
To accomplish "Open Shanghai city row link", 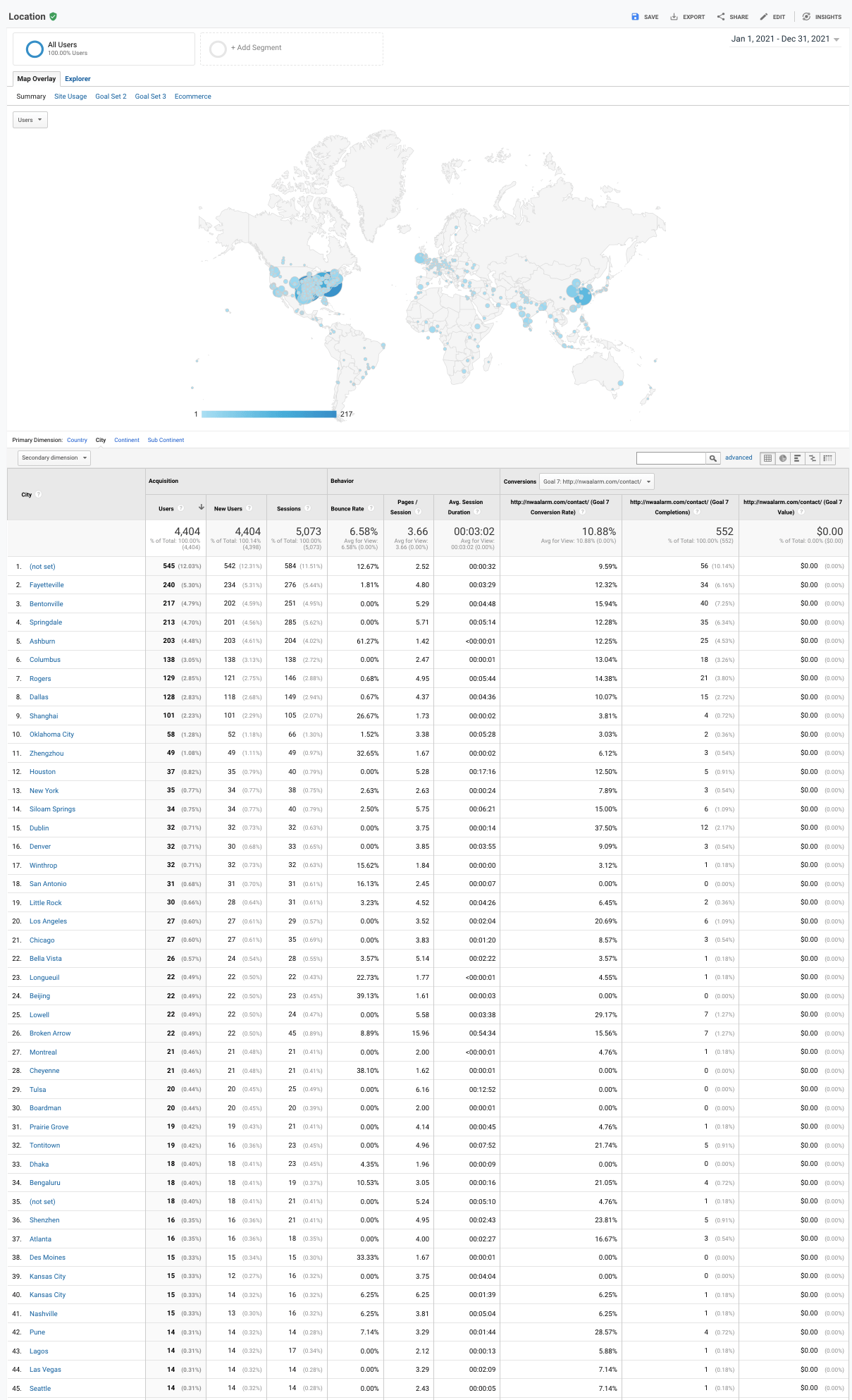I will 44,716.
